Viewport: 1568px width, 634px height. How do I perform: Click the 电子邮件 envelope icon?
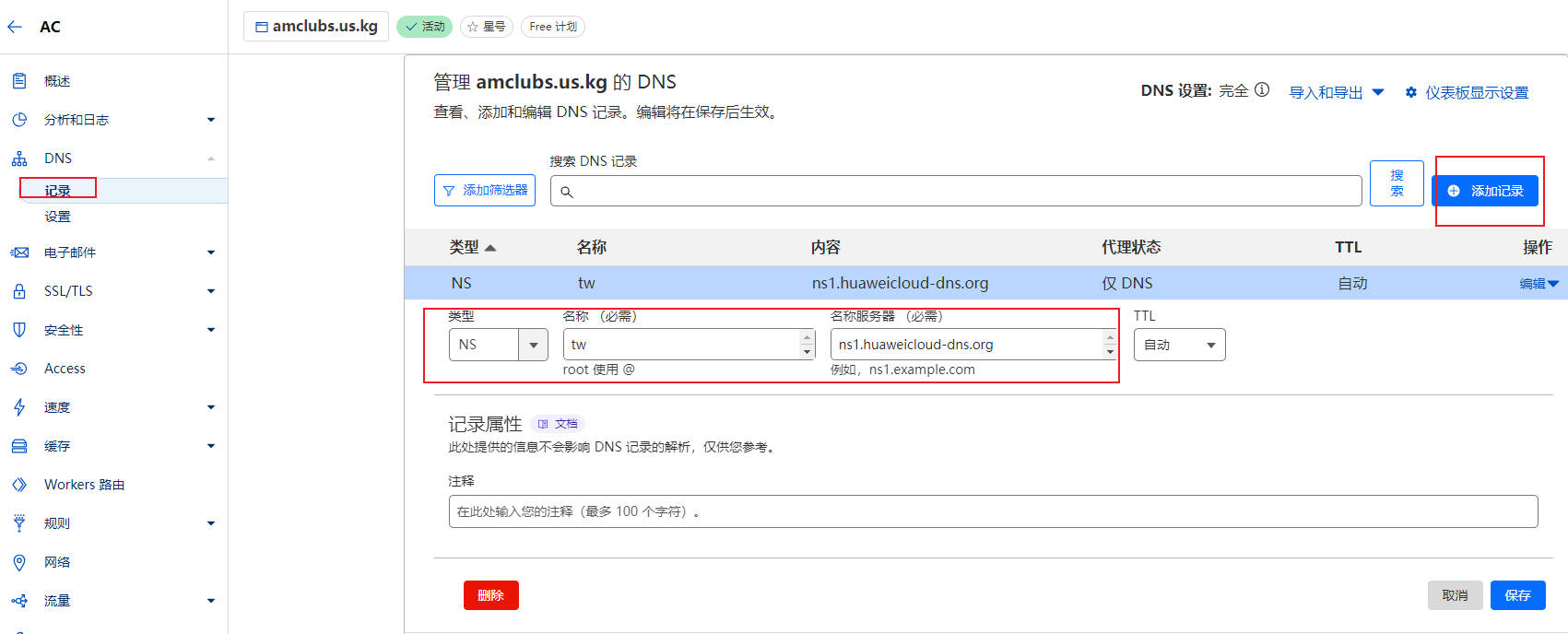pos(19,252)
